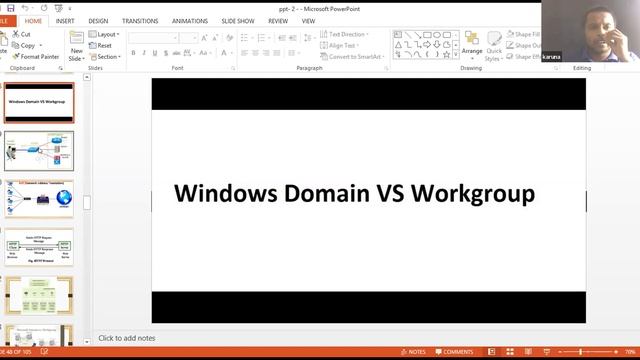Switch to the SLIDE SHOW tab
The height and width of the screenshot is (360, 640).
pyautogui.click(x=238, y=21)
